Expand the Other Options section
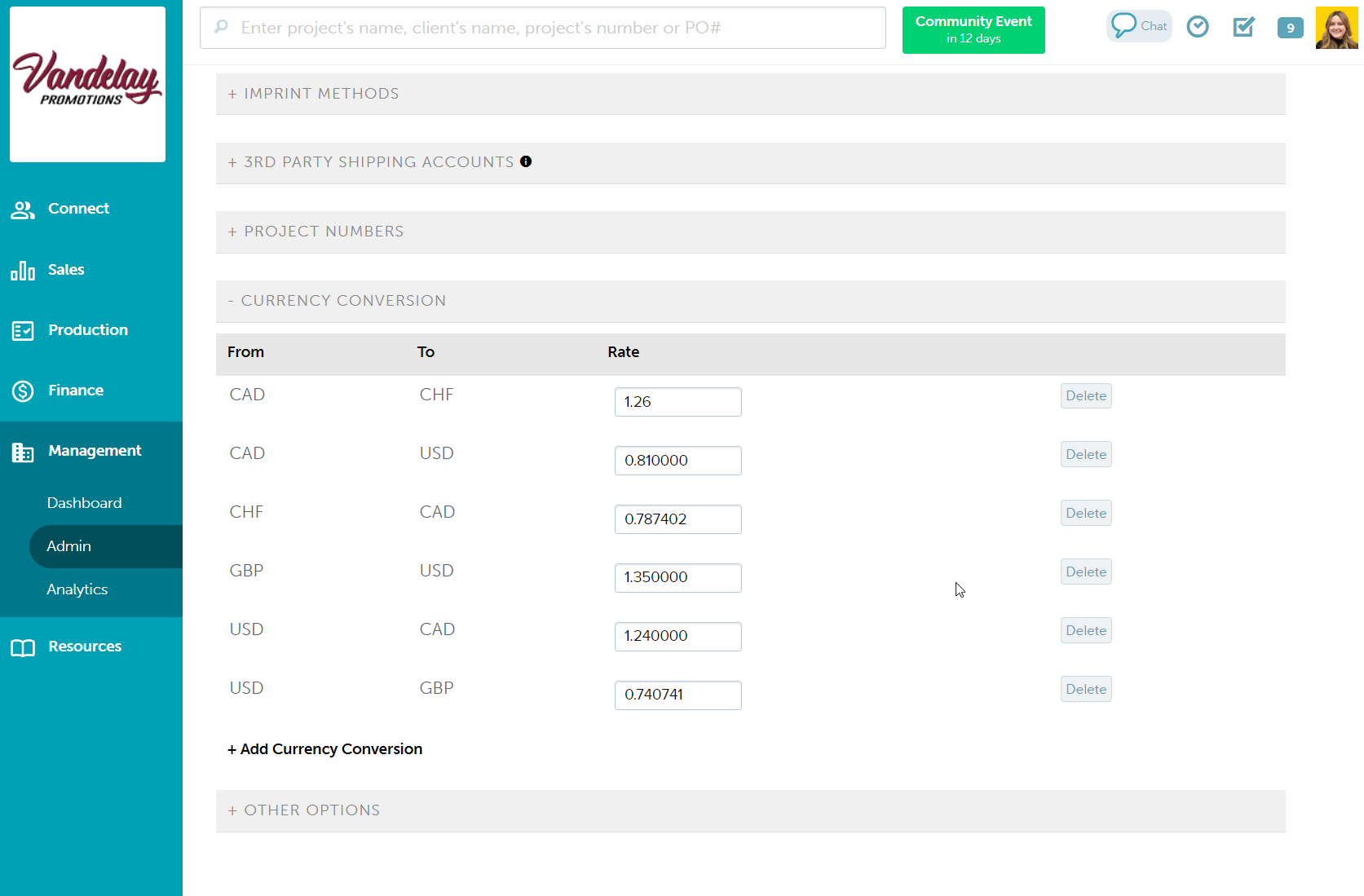Viewport: 1364px width, 896px height. pyautogui.click(x=304, y=810)
